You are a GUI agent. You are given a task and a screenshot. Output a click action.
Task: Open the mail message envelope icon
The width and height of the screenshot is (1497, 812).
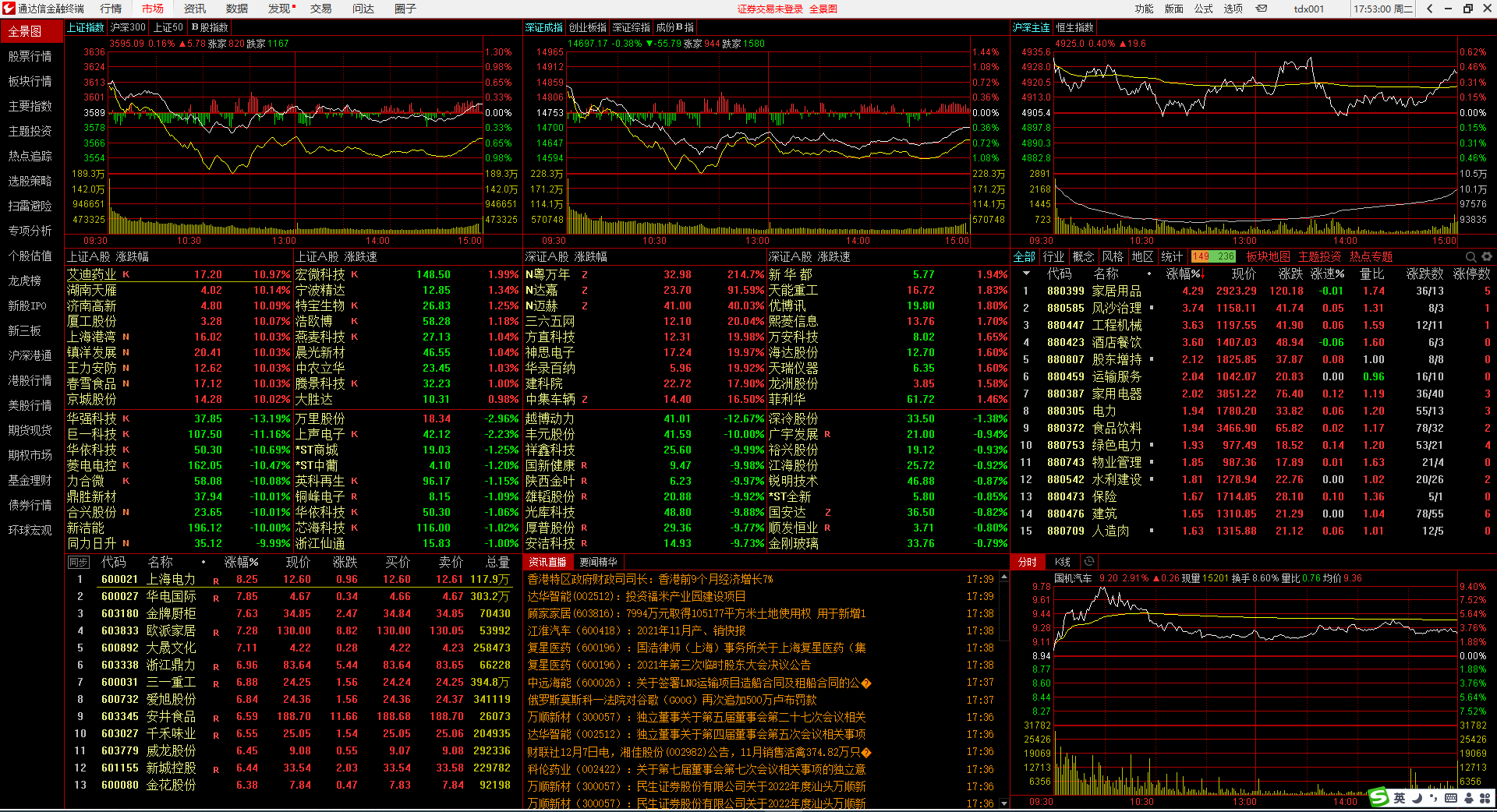(x=1262, y=9)
